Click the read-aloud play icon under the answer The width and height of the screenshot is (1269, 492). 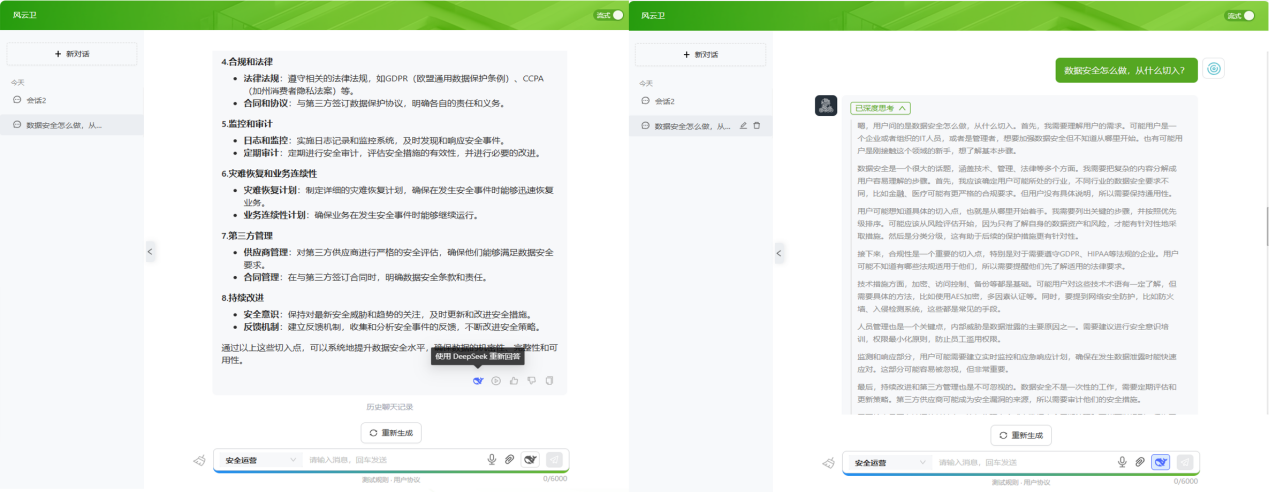pos(496,380)
